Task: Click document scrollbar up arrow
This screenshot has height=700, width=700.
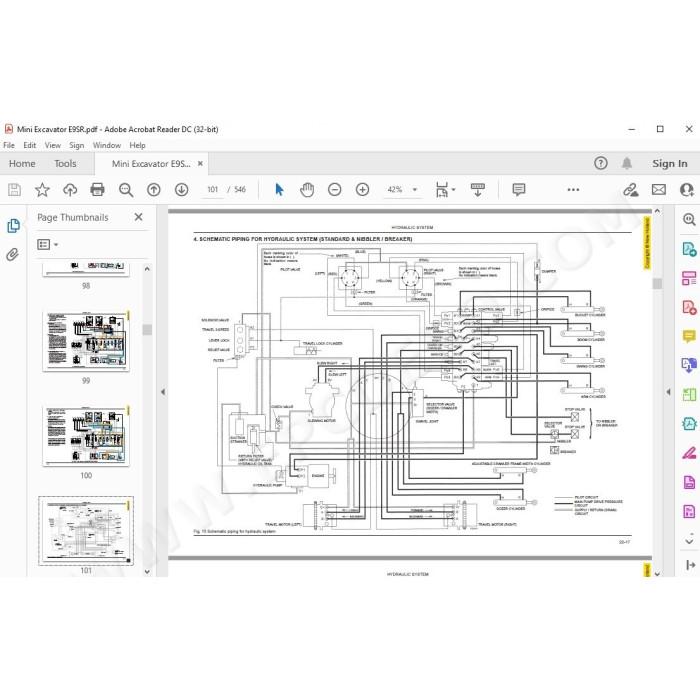Action: click(x=657, y=211)
